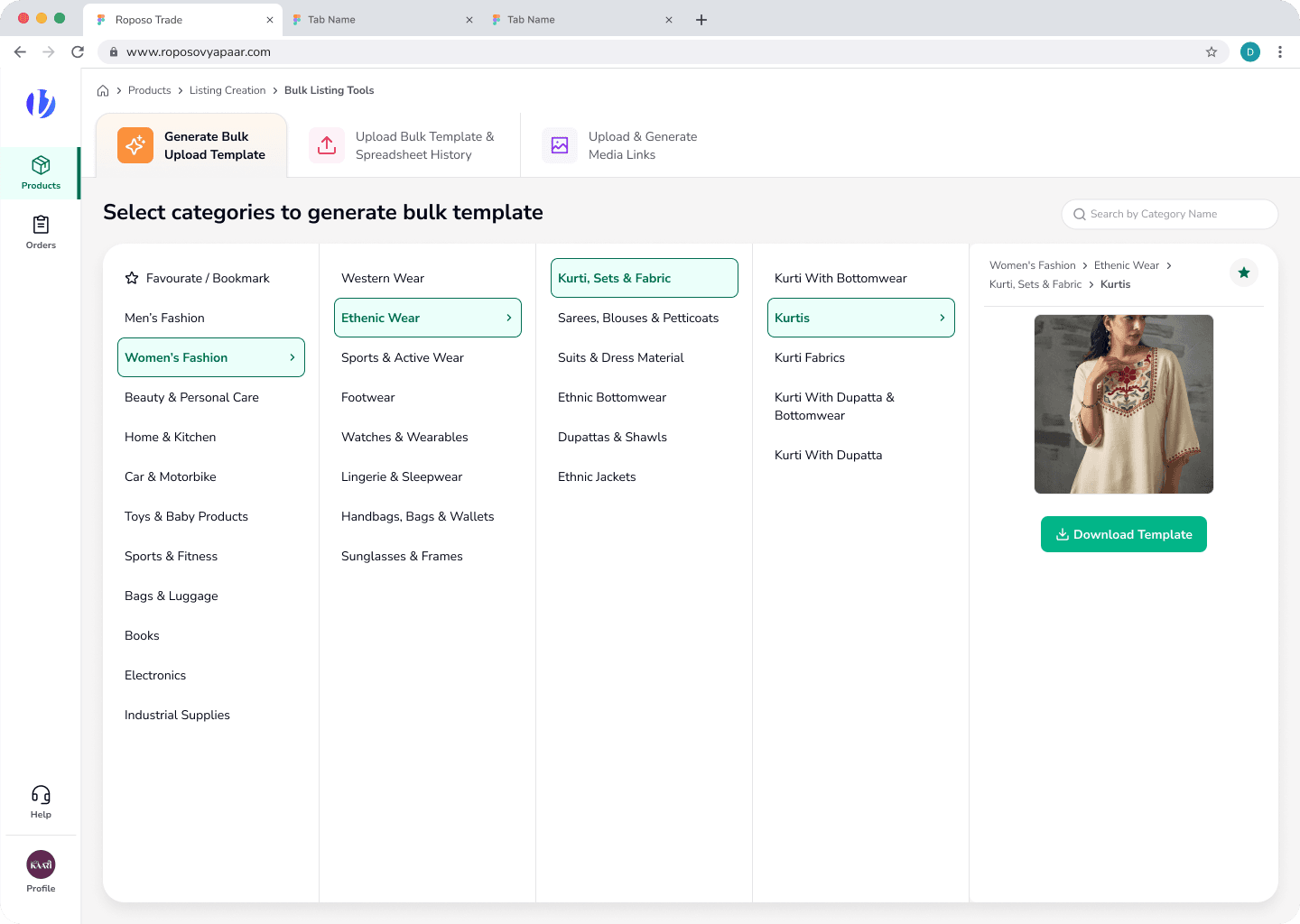Select Sarees, Blouses & Petticoats
This screenshot has width=1300, height=924.
[645, 318]
